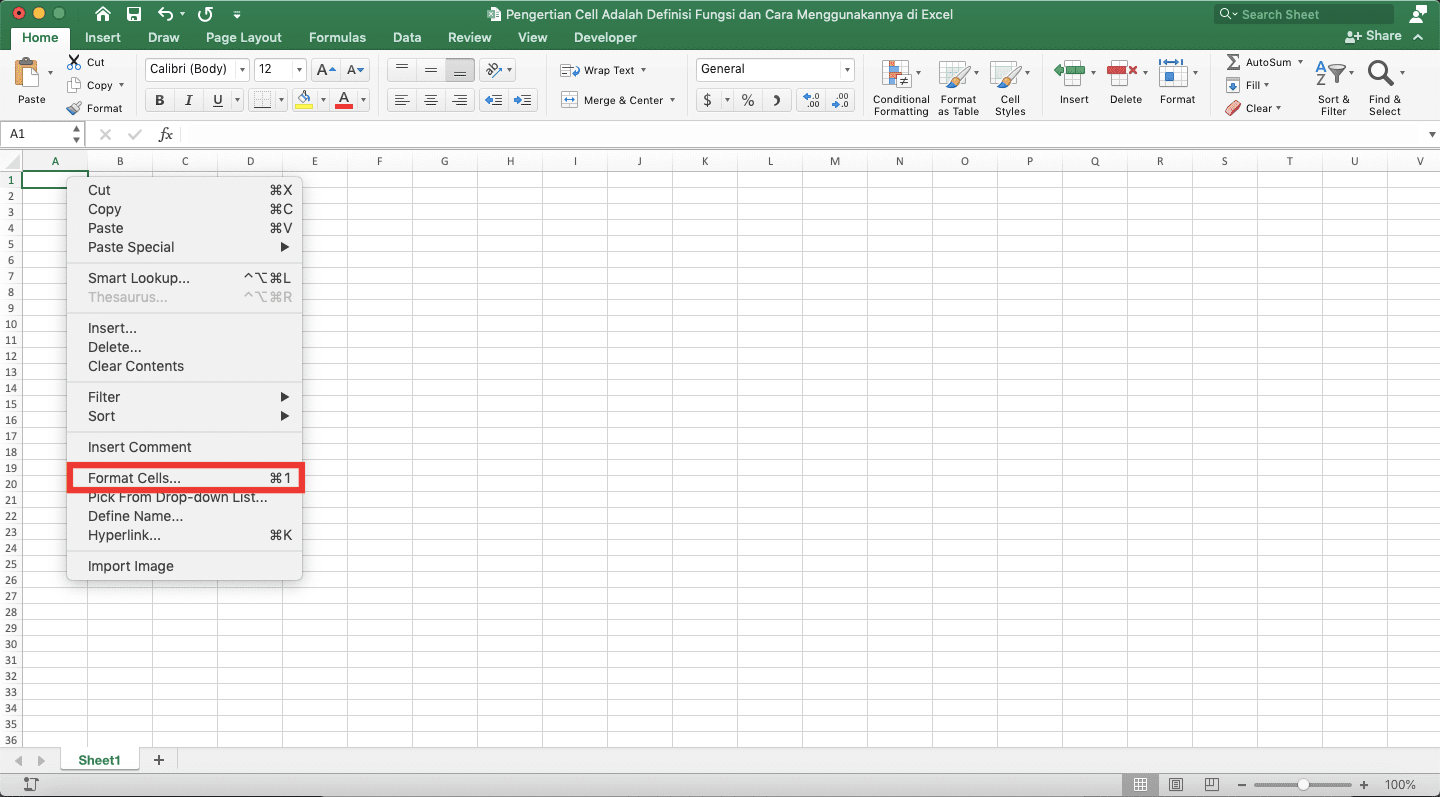The width and height of the screenshot is (1440, 797).
Task: Toggle Italic formatting
Action: tap(188, 100)
